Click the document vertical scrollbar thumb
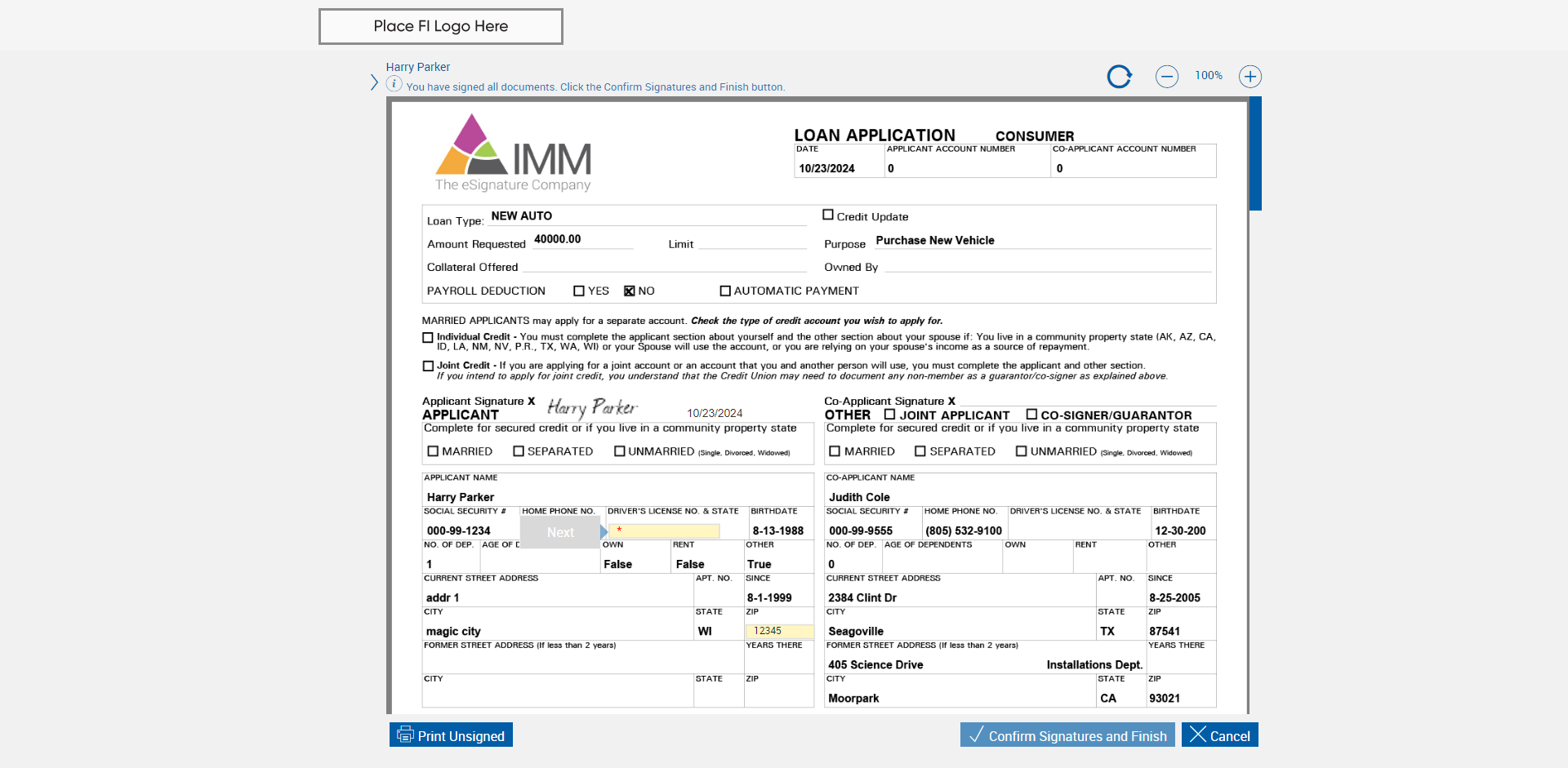 click(1255, 153)
